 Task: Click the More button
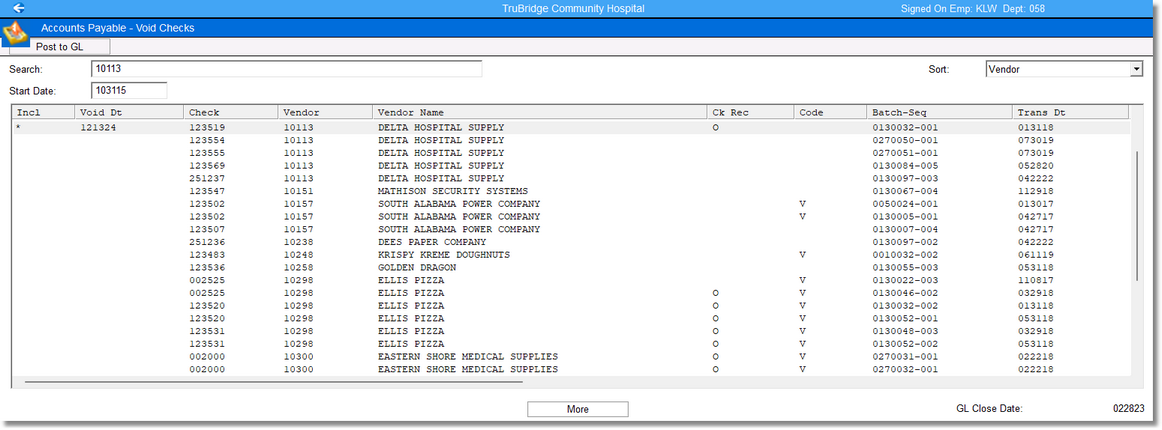577,409
